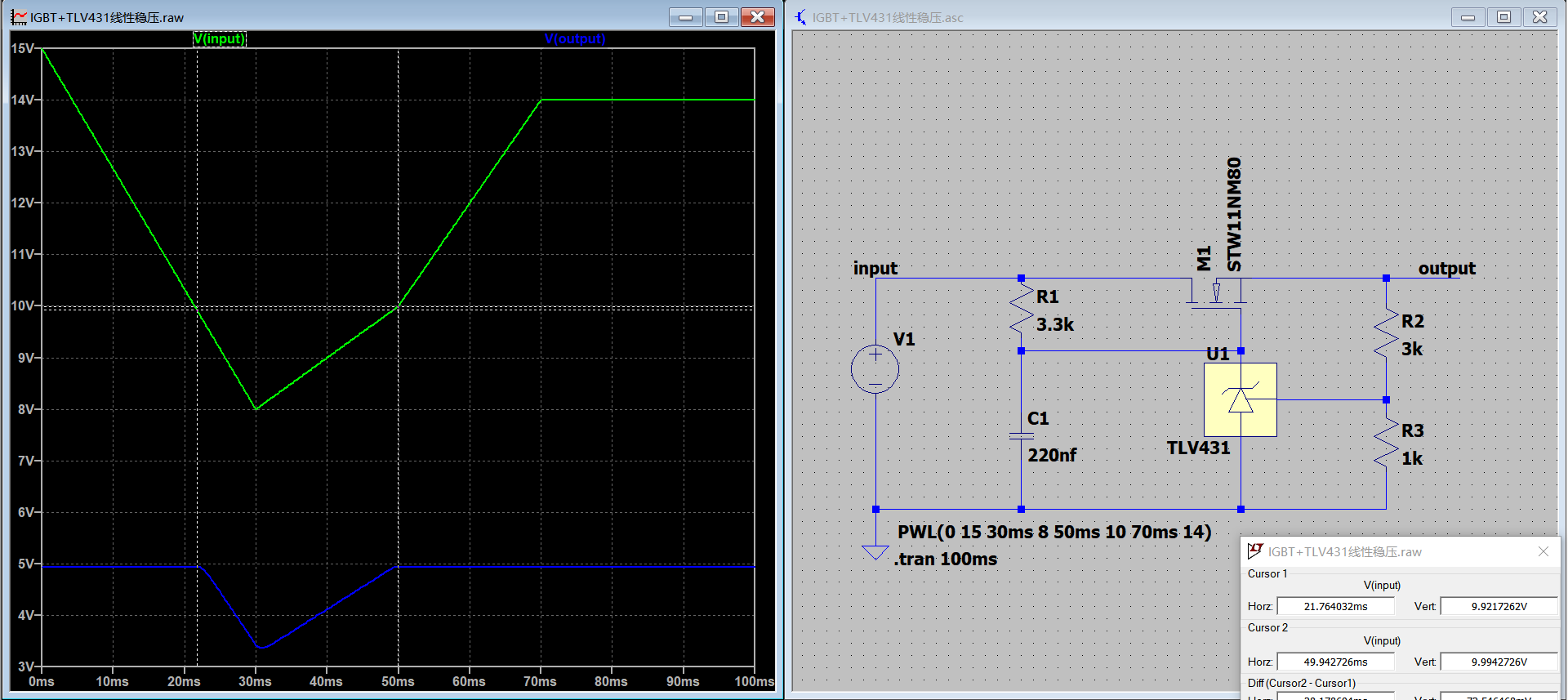Click the 15V label on the vertical axis
1568x700 pixels.
point(23,48)
